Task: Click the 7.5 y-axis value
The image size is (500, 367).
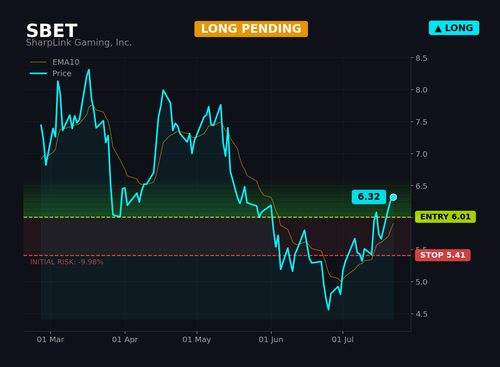Action: click(421, 122)
